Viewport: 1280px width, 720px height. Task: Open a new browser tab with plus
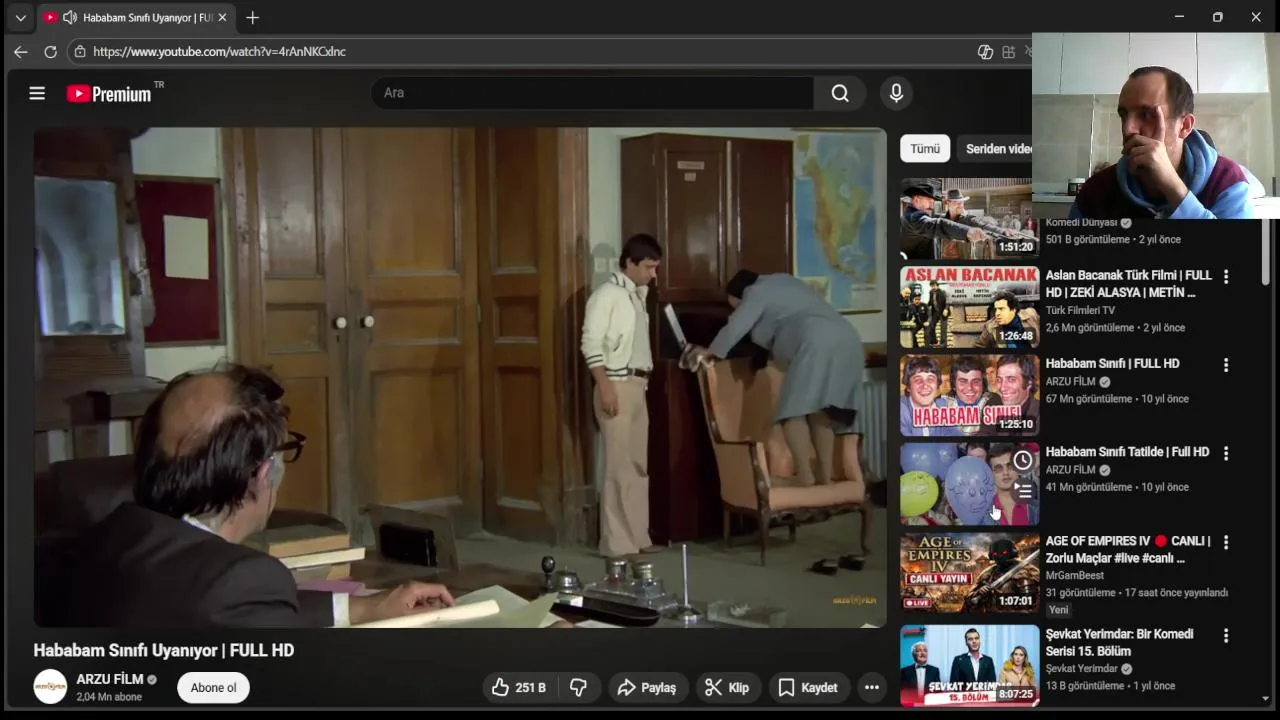252,18
